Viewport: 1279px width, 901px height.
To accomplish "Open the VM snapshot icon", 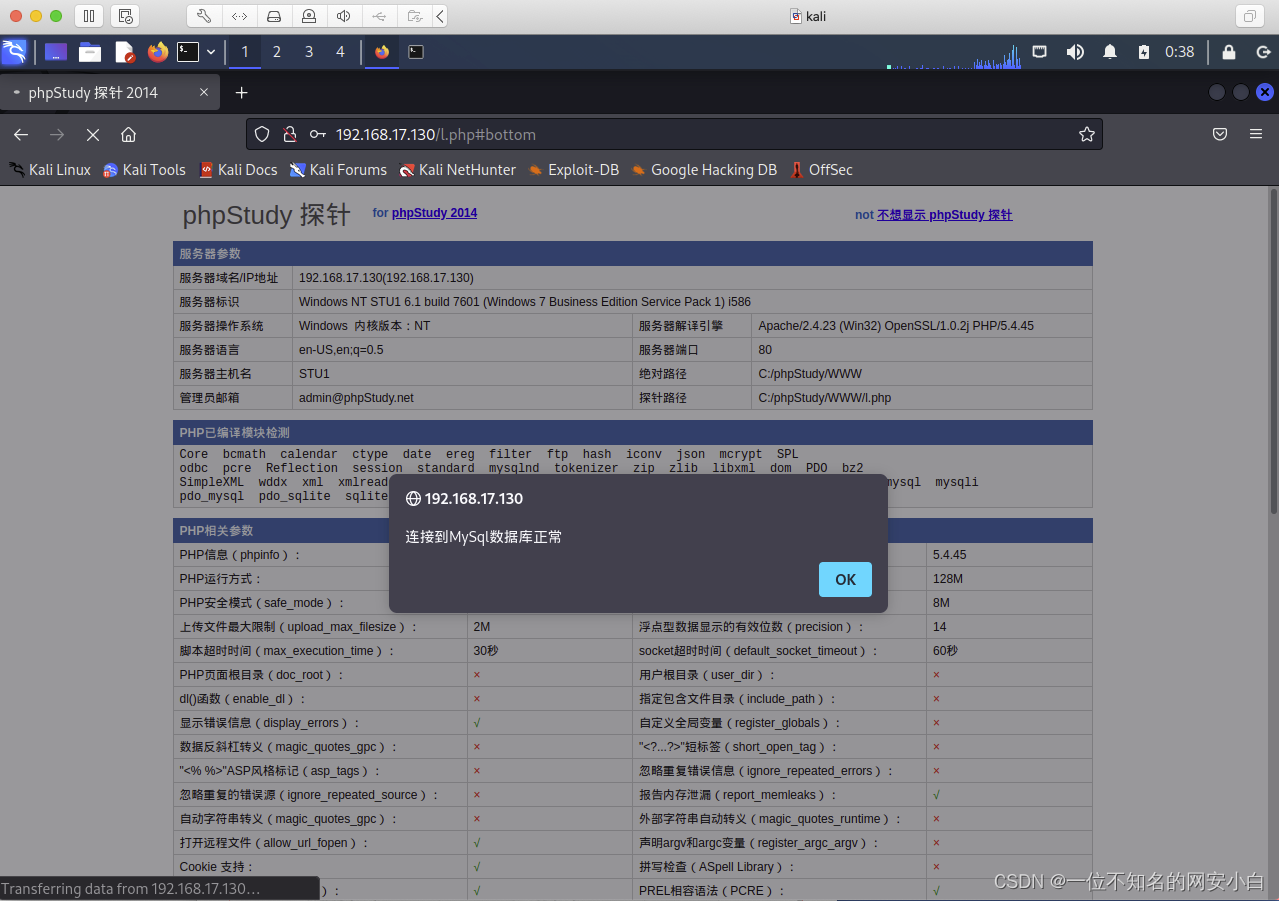I will 126,16.
